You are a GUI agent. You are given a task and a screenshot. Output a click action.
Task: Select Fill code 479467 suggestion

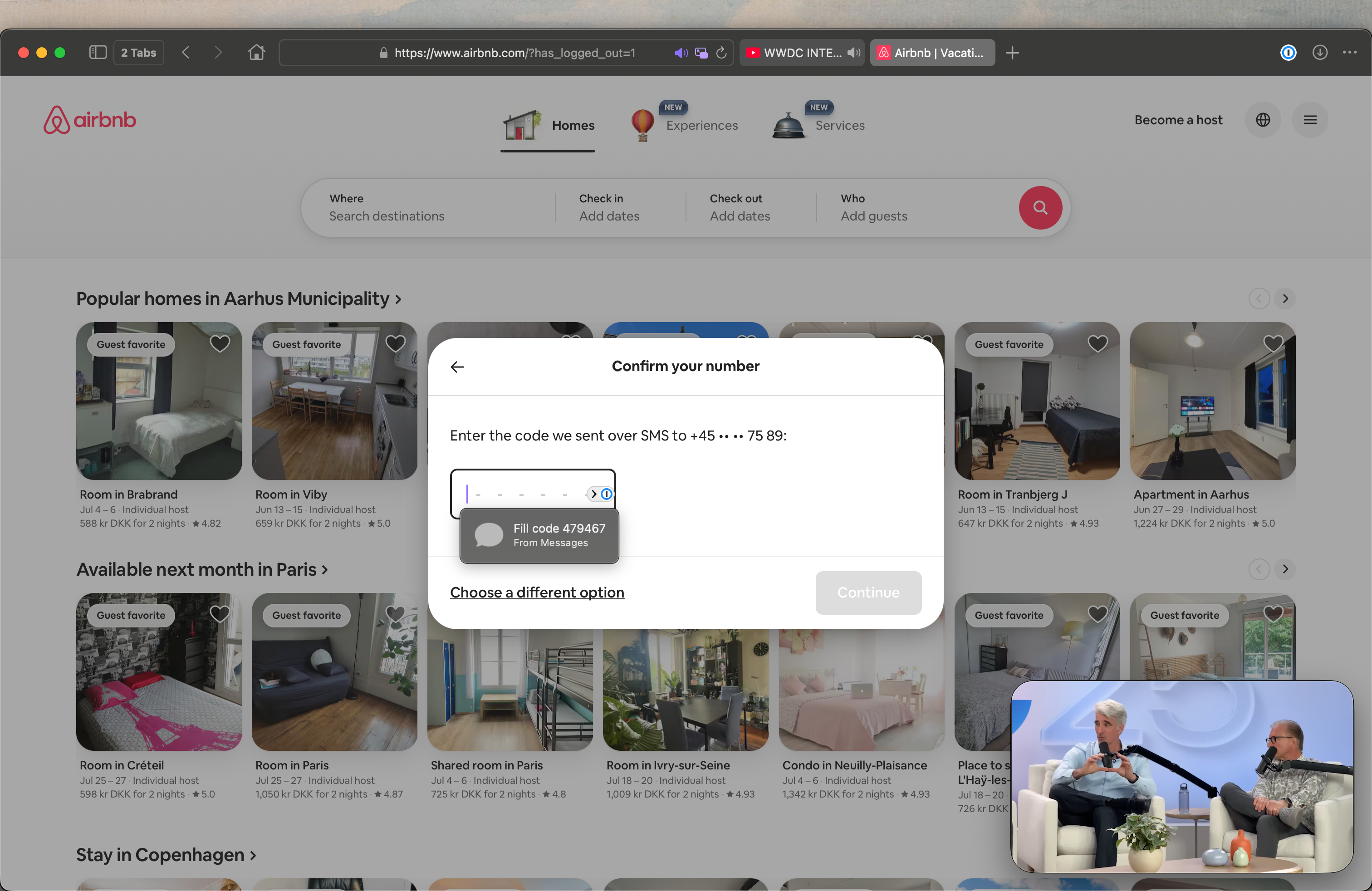point(539,535)
